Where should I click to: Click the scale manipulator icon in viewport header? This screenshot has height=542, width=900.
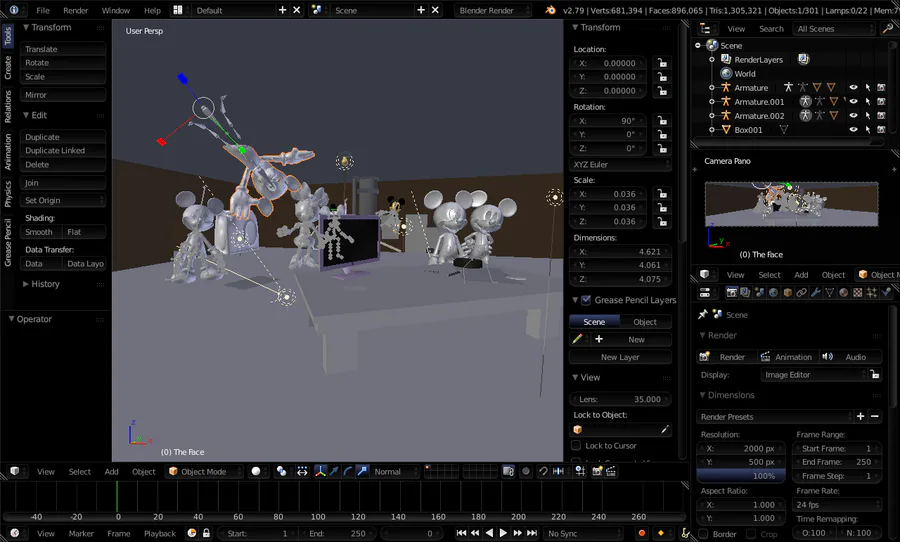click(362, 471)
